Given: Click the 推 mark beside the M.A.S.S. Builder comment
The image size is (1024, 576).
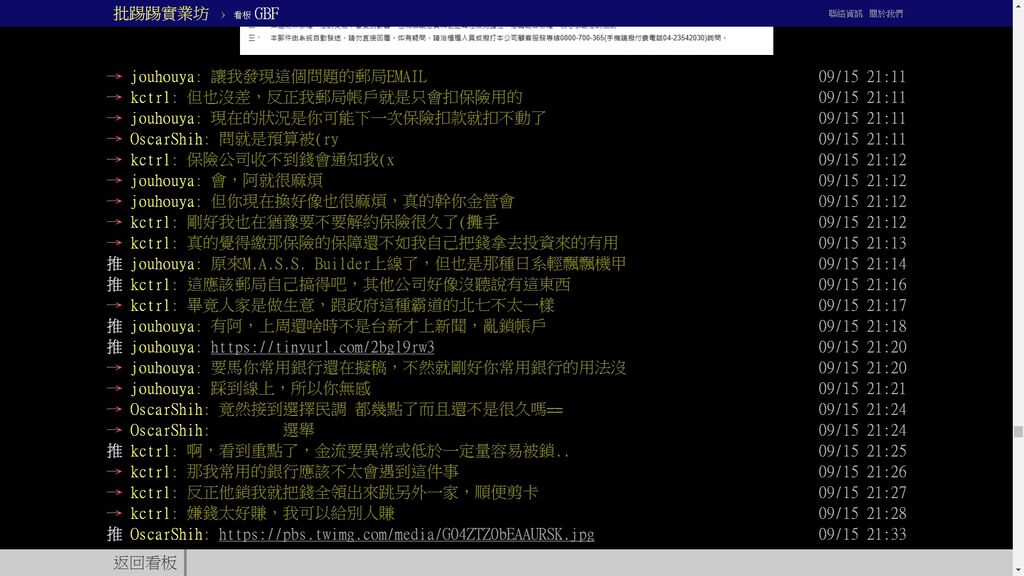Looking at the screenshot, I should [114, 264].
